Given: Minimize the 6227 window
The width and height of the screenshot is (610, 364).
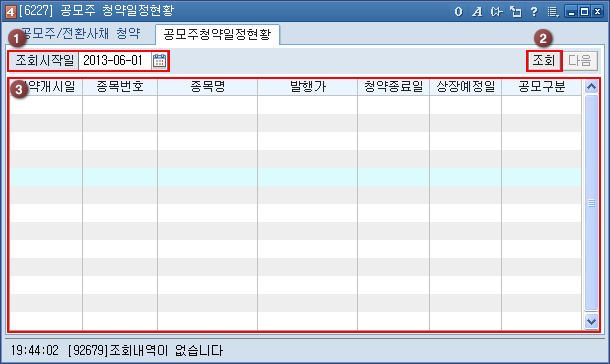Looking at the screenshot, I should click(571, 12).
